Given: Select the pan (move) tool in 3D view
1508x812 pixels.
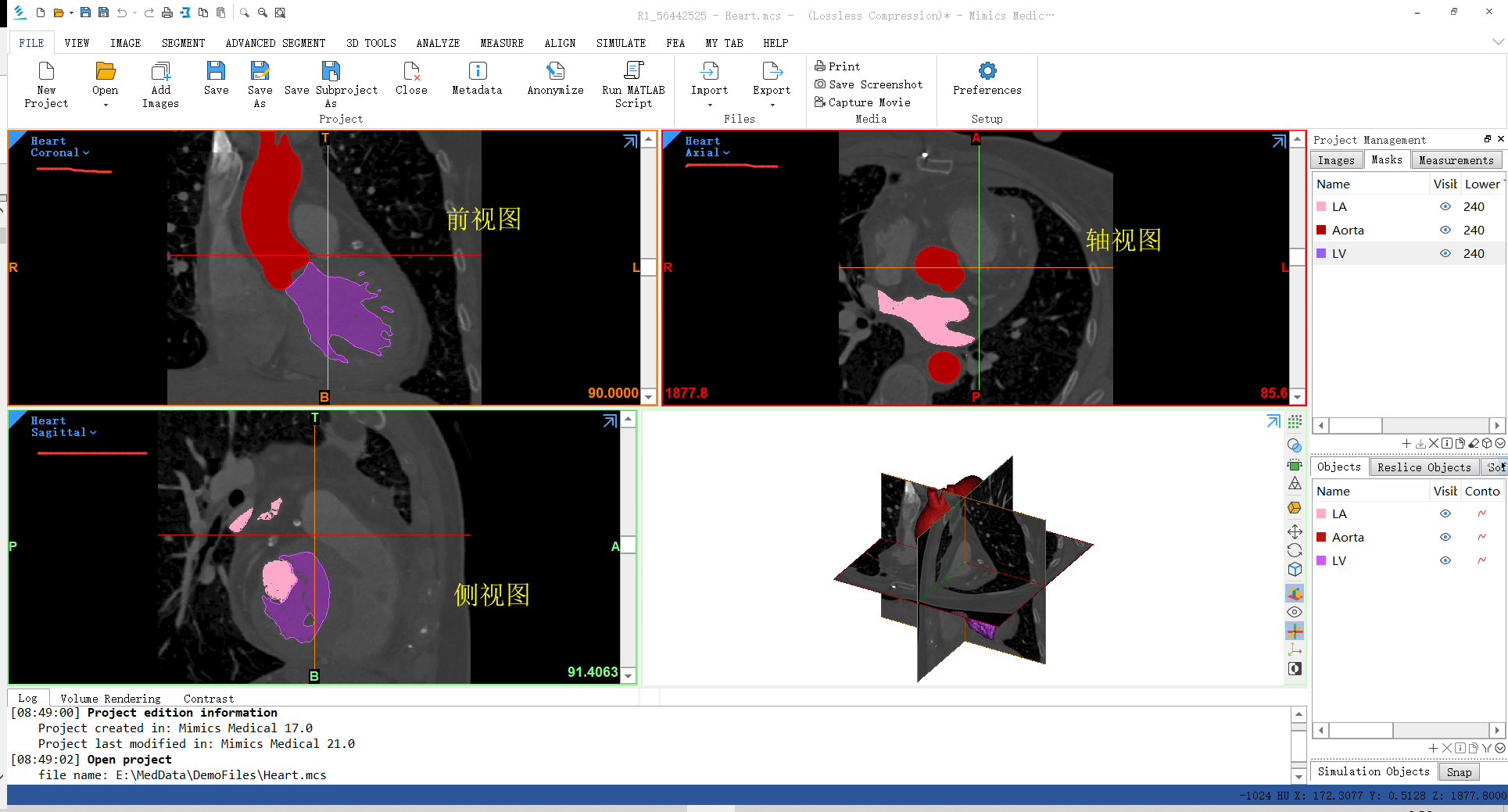Looking at the screenshot, I should [x=1295, y=531].
